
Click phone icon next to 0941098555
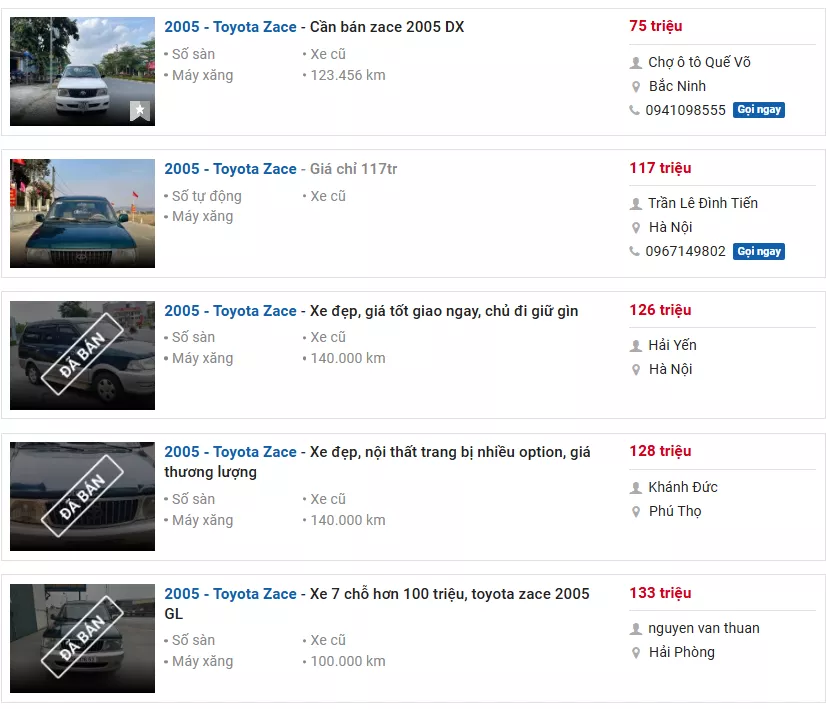click(635, 110)
